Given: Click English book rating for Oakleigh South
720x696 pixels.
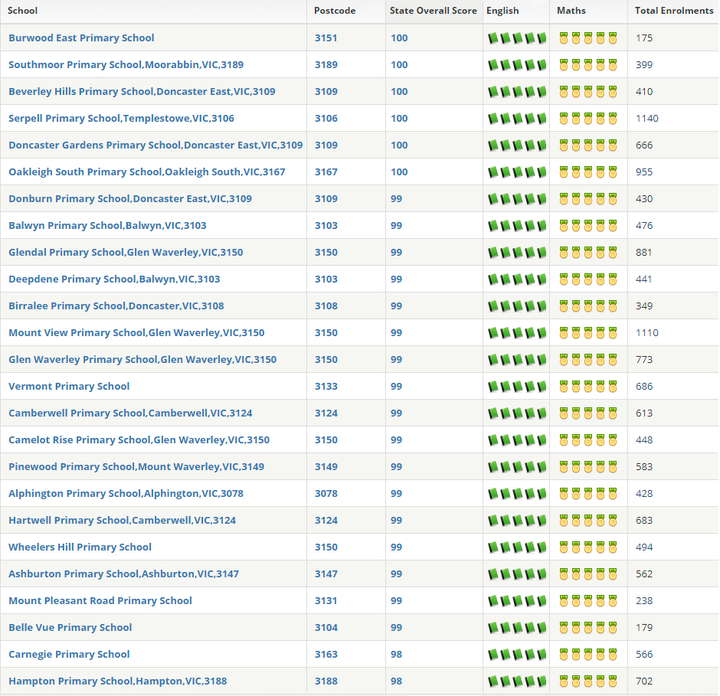Looking at the screenshot, I should point(517,172).
